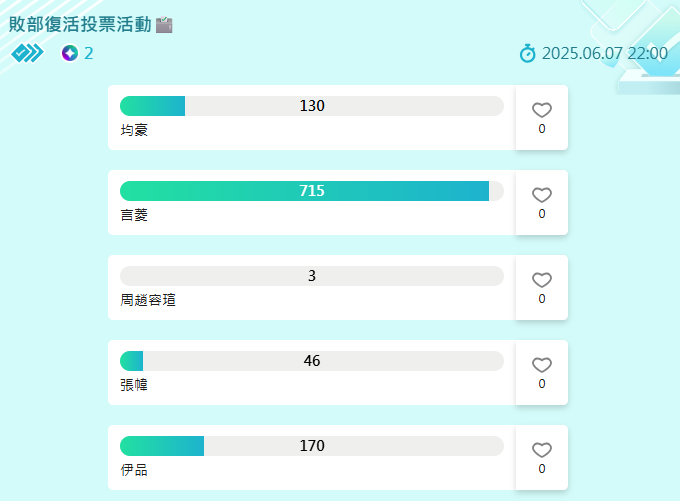Like the 張幃 option heart icon

542,365
